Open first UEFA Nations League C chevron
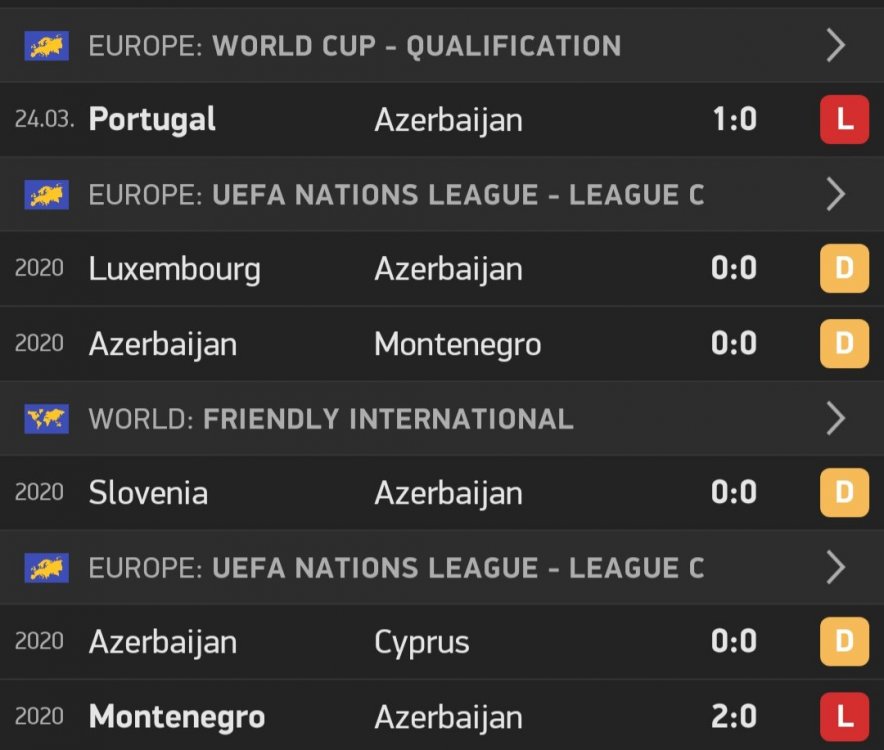The width and height of the screenshot is (884, 750). tap(836, 195)
